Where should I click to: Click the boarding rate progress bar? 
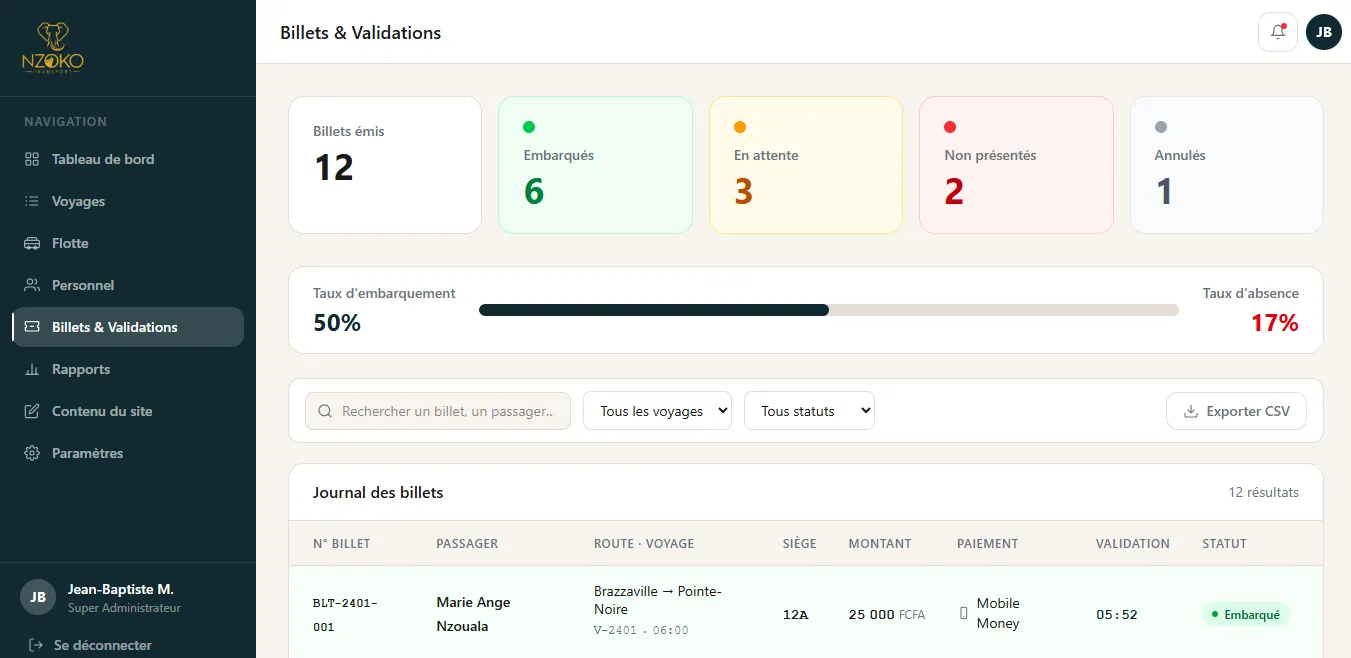[x=829, y=310]
